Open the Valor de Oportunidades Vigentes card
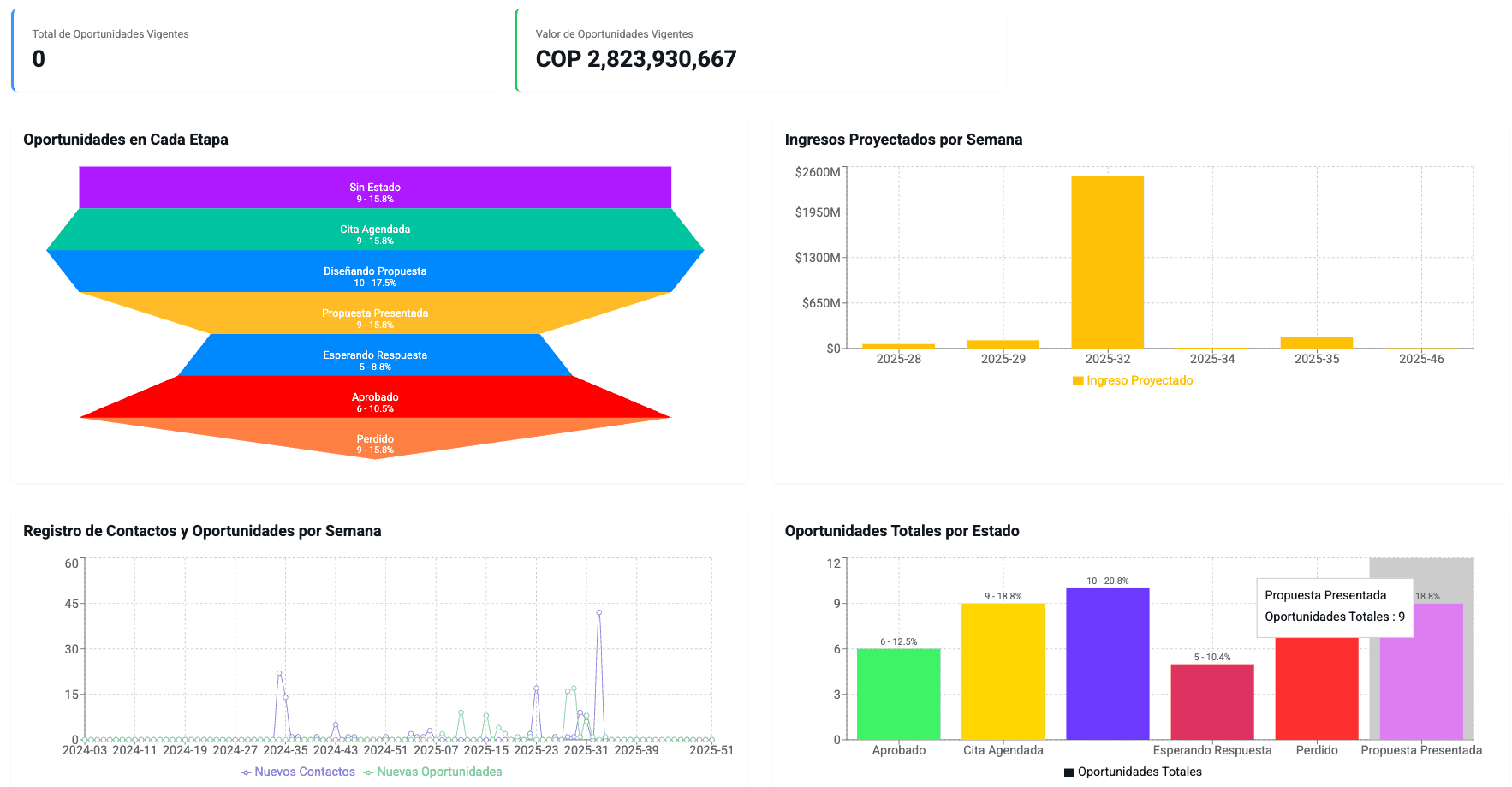 pos(759,50)
